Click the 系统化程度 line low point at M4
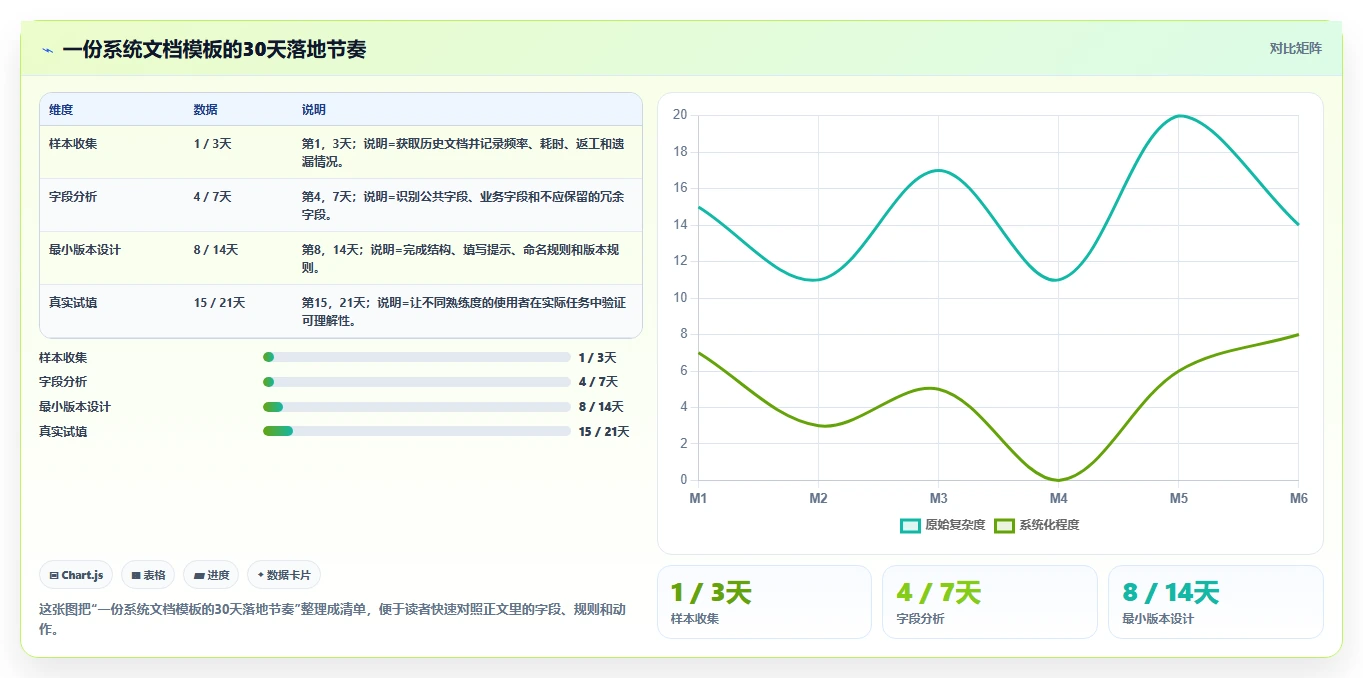Viewport: 1363px width, 678px height. point(1059,480)
